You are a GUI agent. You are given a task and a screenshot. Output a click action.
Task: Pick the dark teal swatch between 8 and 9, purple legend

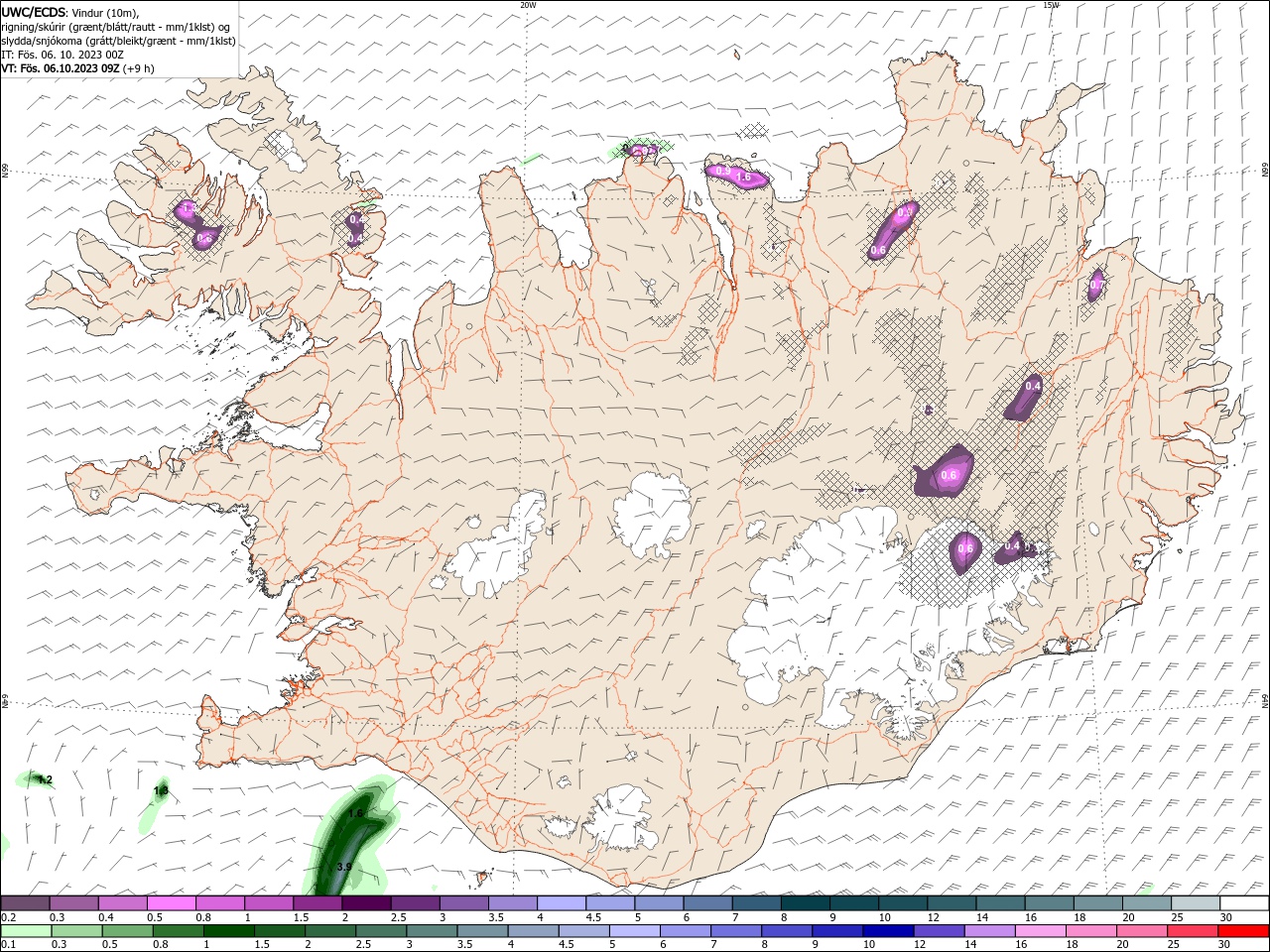[806, 903]
